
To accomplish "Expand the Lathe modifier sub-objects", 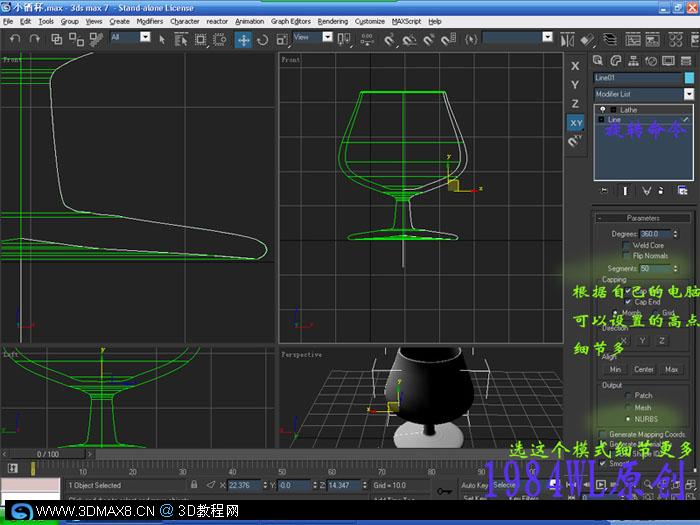I will coord(613,110).
